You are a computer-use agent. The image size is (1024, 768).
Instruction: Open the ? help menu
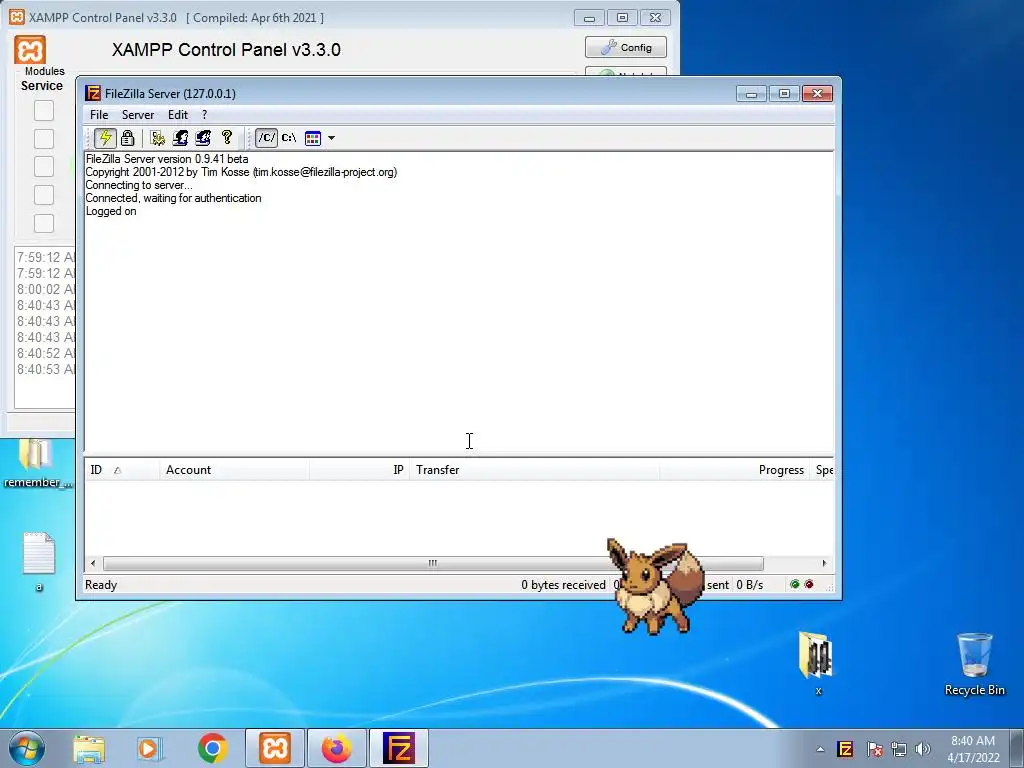pyautogui.click(x=204, y=115)
